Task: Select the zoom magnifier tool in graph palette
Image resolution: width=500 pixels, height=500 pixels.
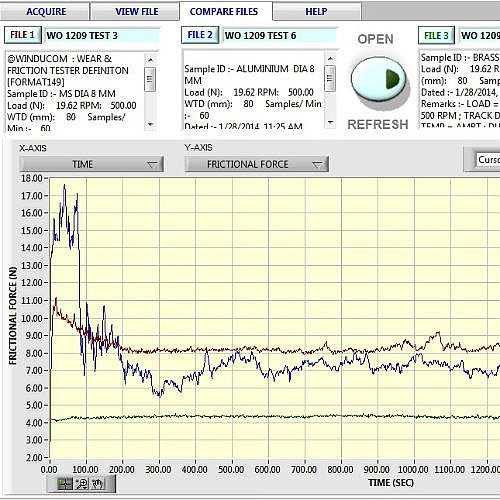Action: tap(82, 483)
